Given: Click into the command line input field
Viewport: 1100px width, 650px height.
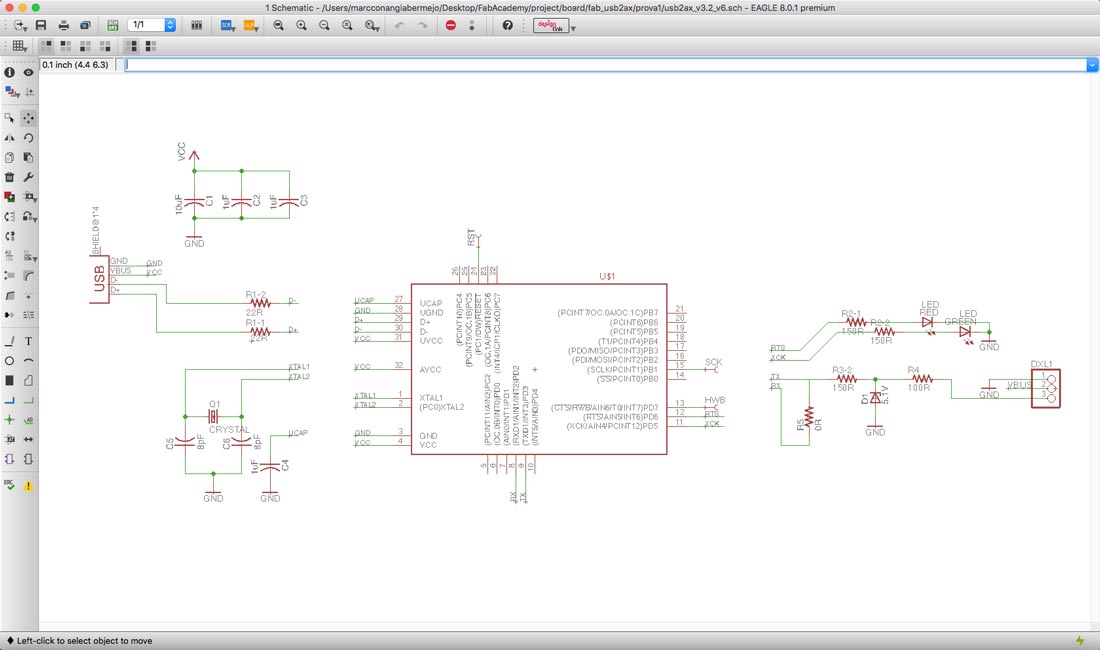Looking at the screenshot, I should (x=605, y=65).
